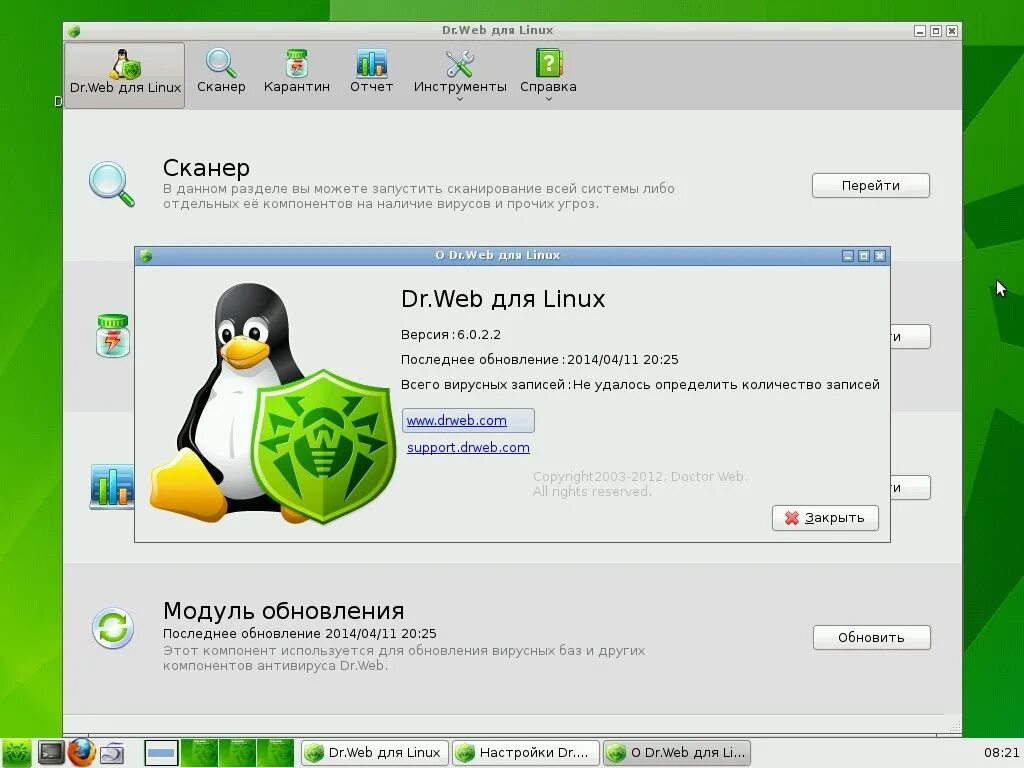Launch the terminal from the taskbar
The width and height of the screenshot is (1024, 768).
50,752
